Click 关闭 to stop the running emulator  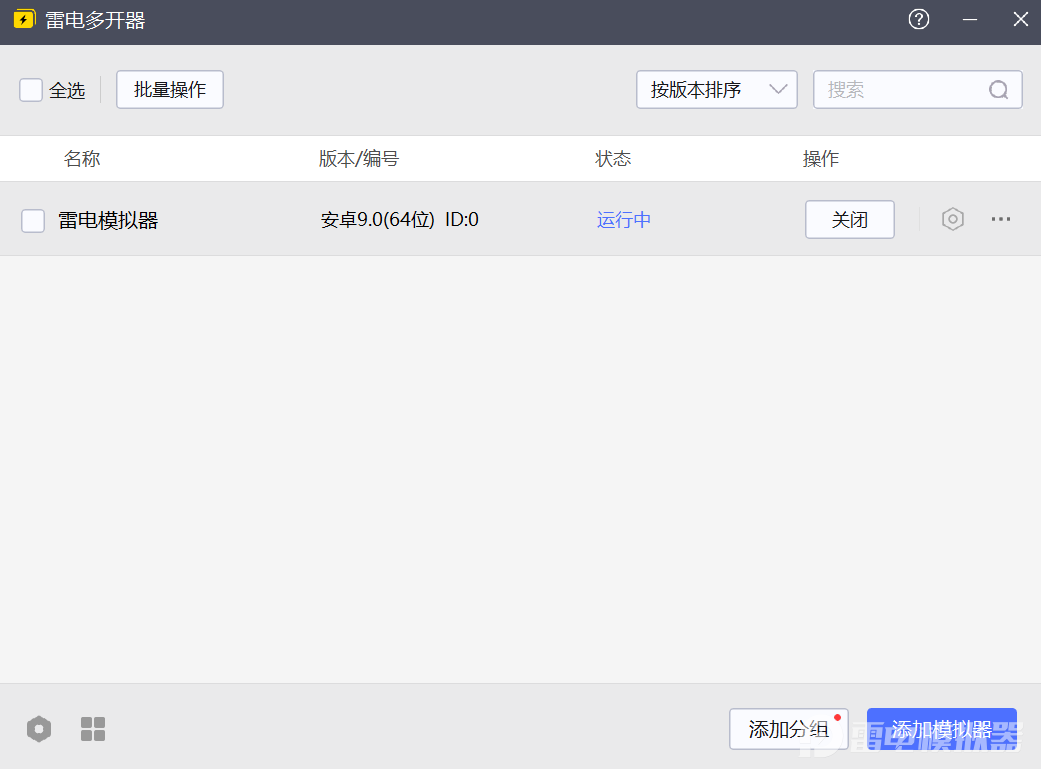point(849,219)
